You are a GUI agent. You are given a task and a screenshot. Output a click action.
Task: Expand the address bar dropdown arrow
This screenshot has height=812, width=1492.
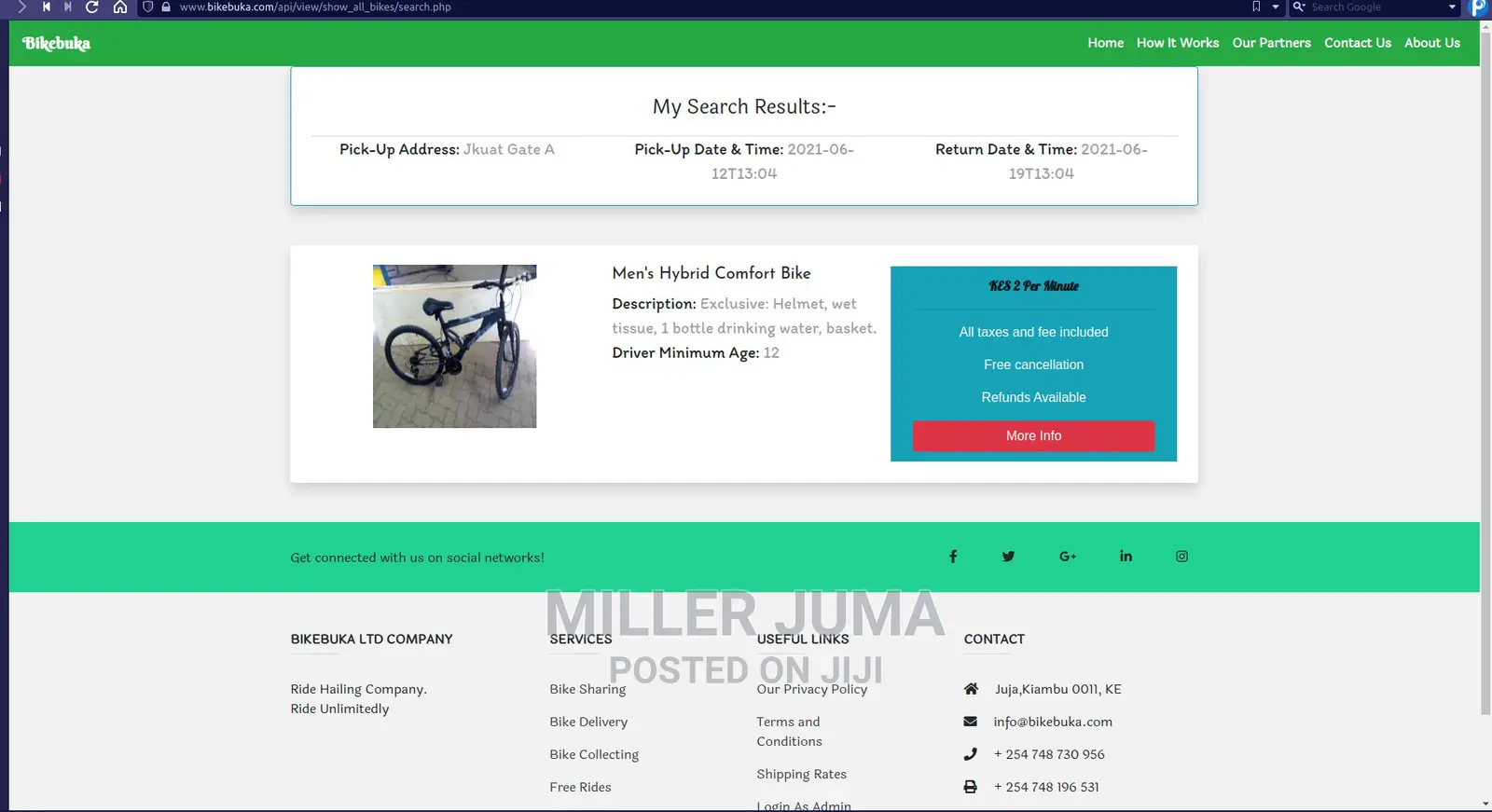(x=1276, y=7)
